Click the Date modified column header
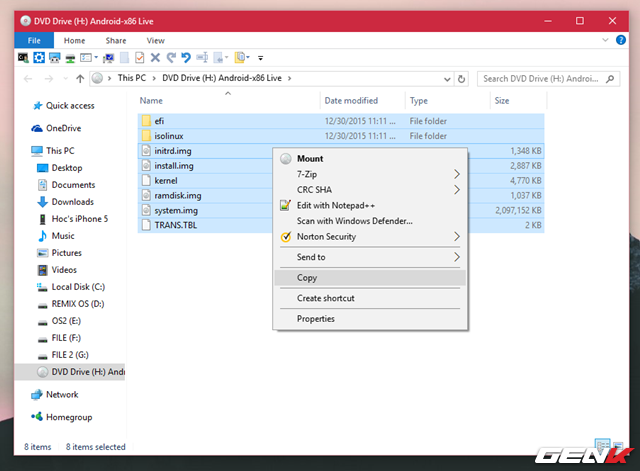The width and height of the screenshot is (640, 471). (x=351, y=101)
